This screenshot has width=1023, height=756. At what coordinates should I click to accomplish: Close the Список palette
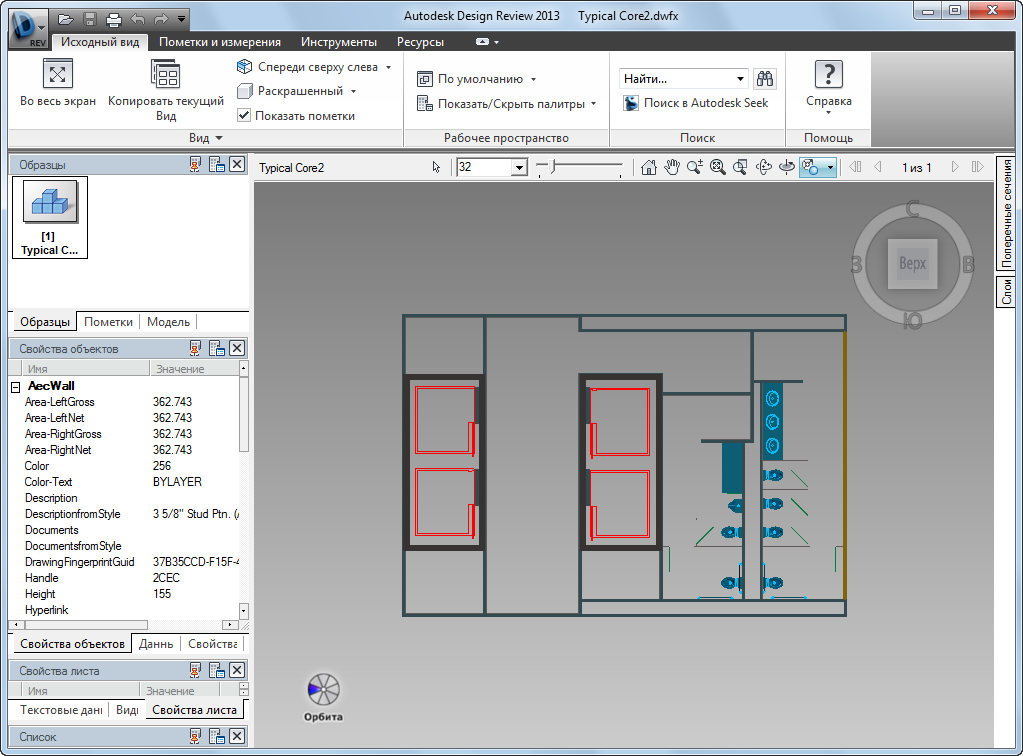click(237, 736)
